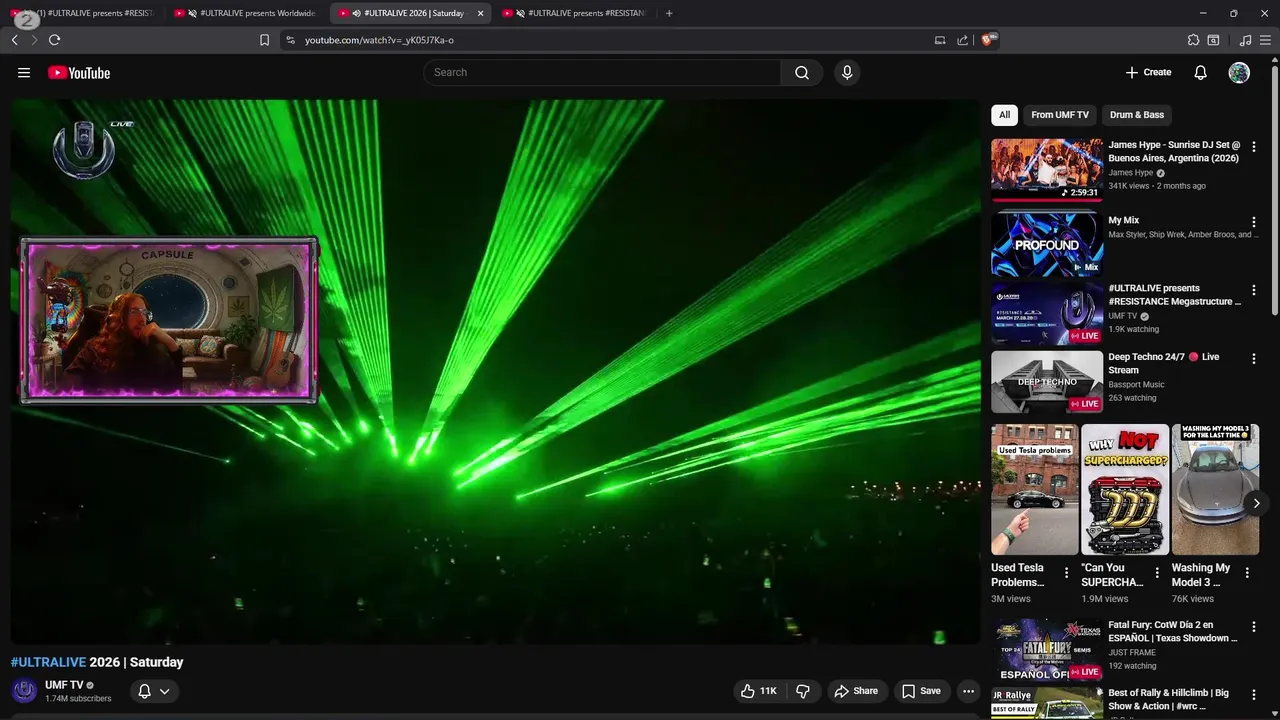The image size is (1280, 720).
Task: Open the YouTube guide hamburger menu
Action: coord(24,72)
